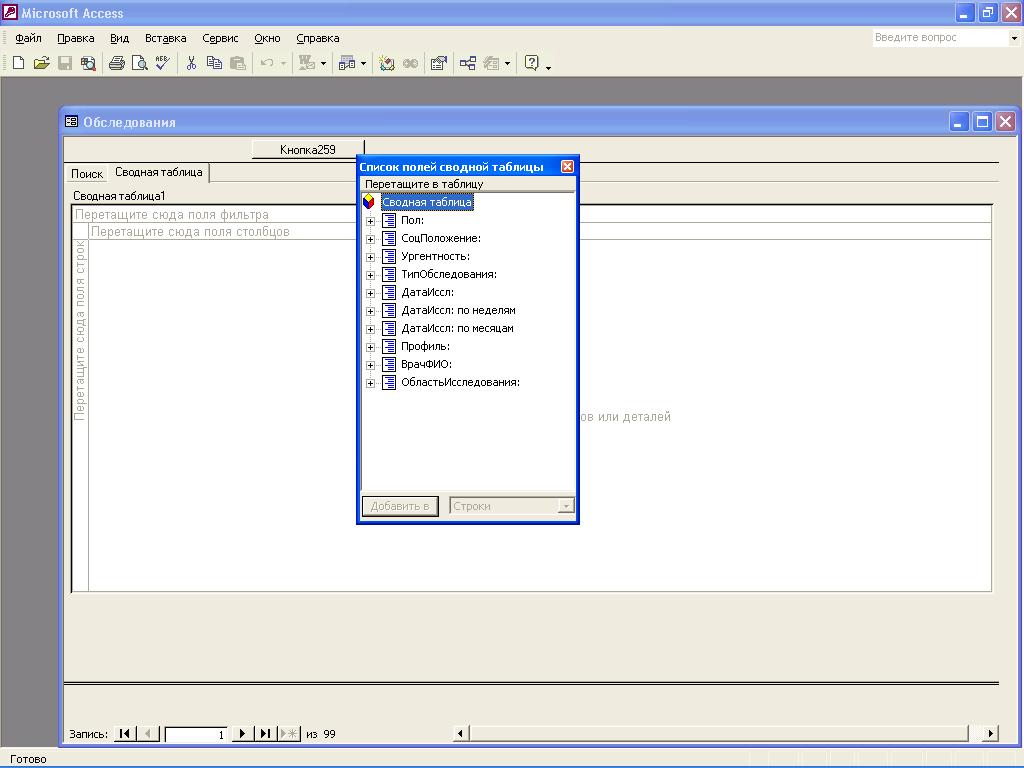Close the Список полей сводной таблицы panel
Image resolution: width=1024 pixels, height=768 pixels.
pyautogui.click(x=568, y=167)
